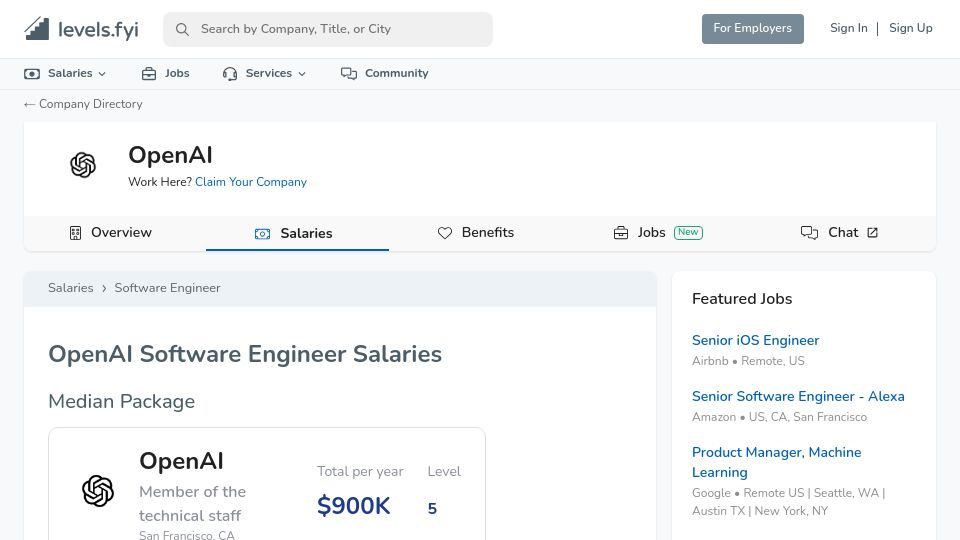Go back to Company Directory

pyautogui.click(x=83, y=104)
